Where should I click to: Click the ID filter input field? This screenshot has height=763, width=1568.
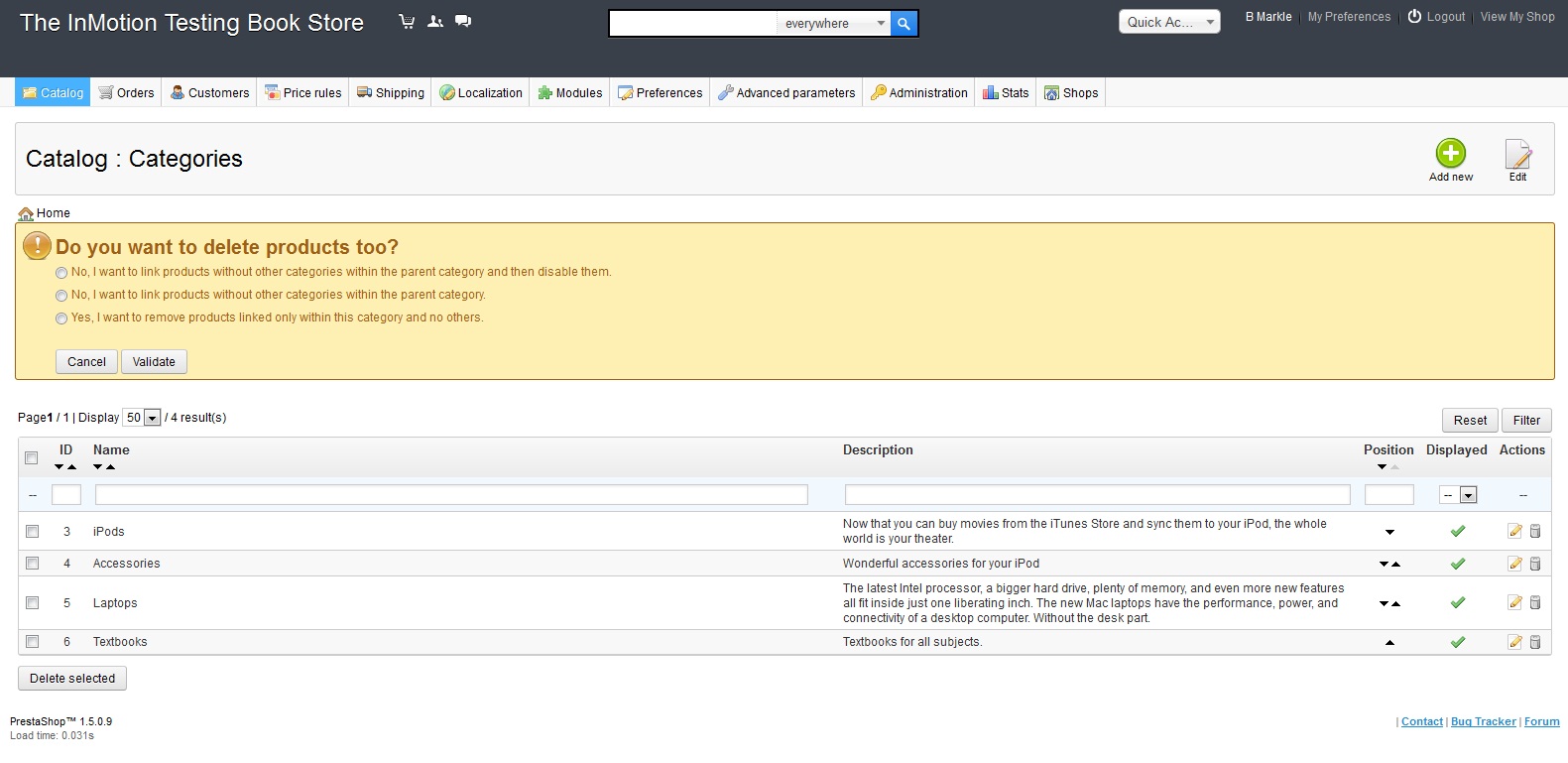pyautogui.click(x=66, y=494)
